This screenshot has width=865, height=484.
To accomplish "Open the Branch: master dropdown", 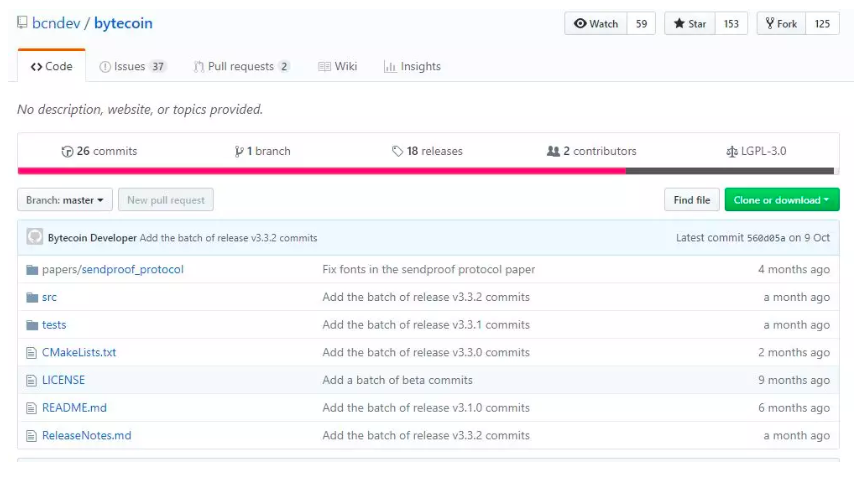I will coord(65,200).
